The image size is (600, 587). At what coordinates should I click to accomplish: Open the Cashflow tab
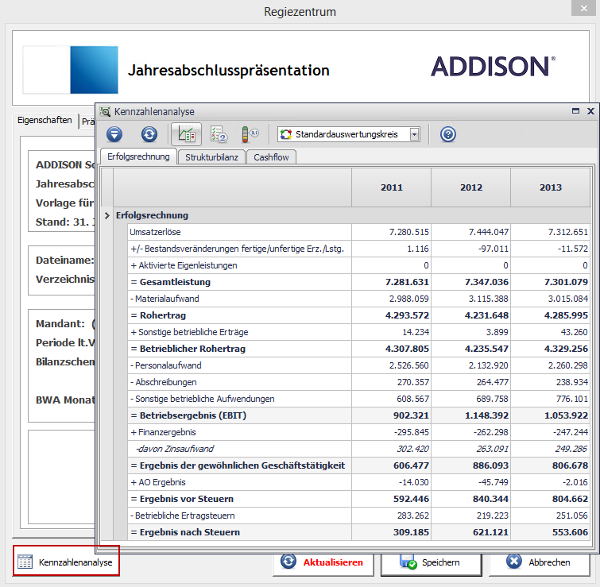271,157
